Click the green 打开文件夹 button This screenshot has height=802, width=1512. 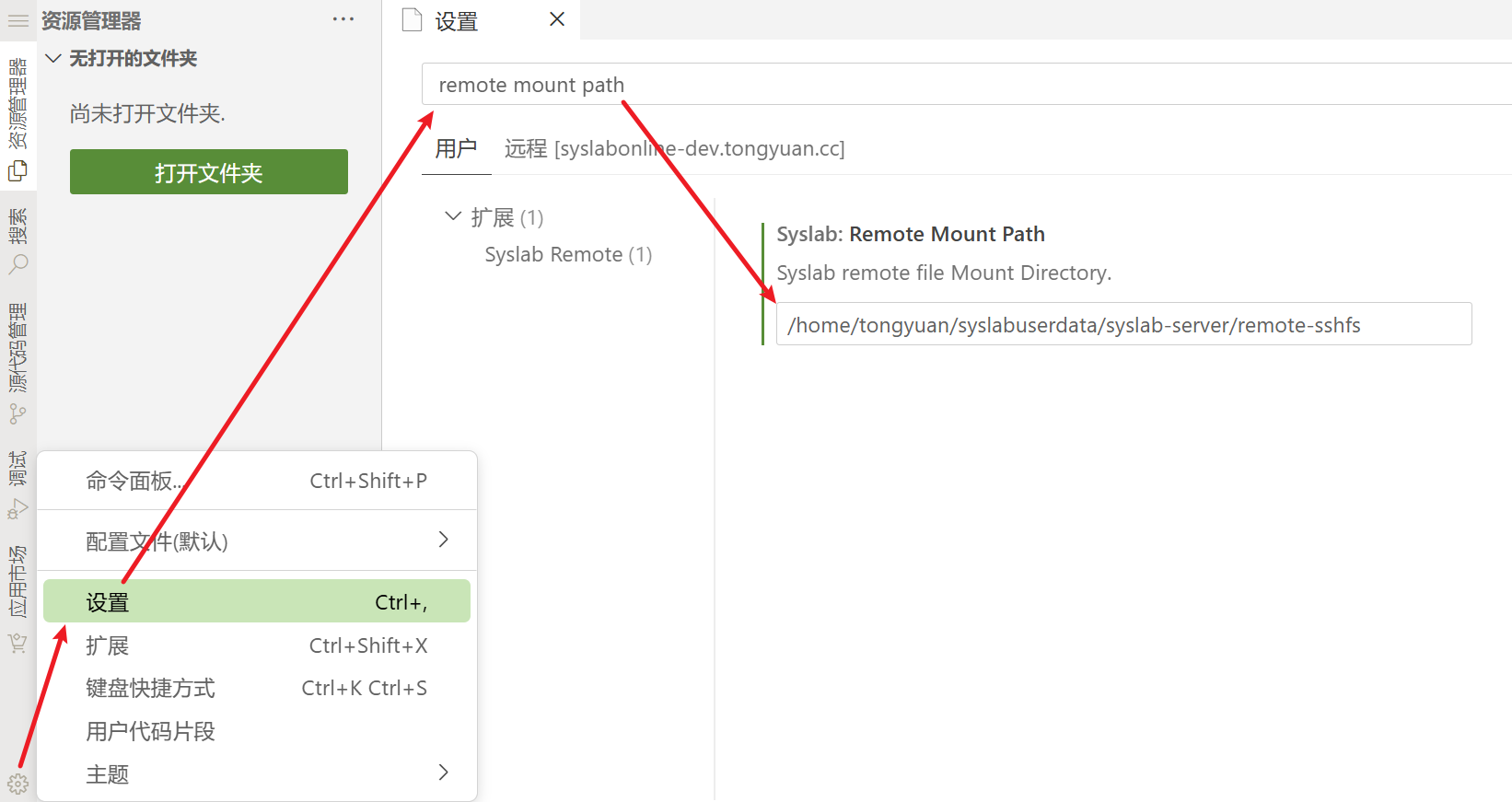pyautogui.click(x=208, y=172)
